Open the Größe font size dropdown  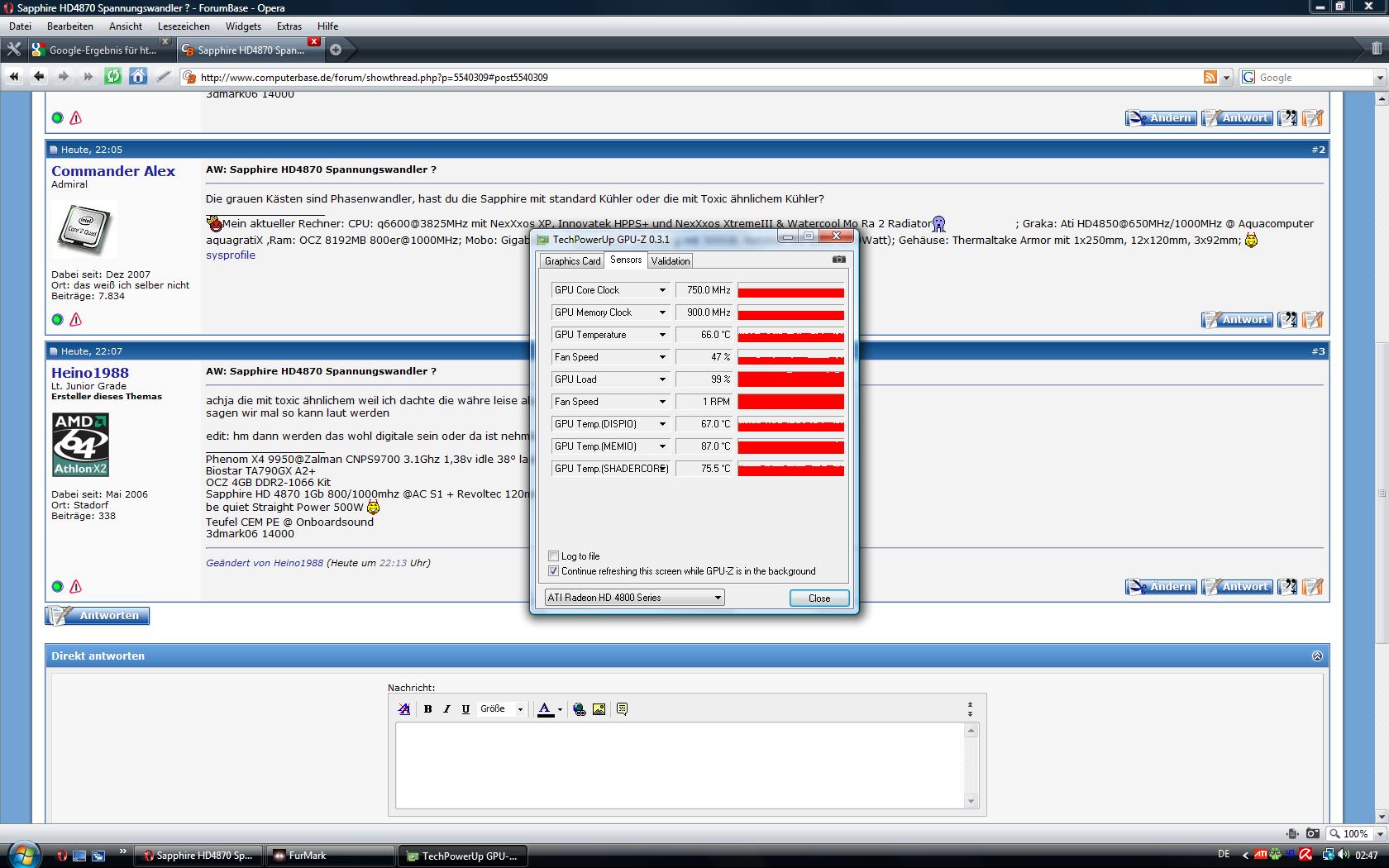pos(501,709)
